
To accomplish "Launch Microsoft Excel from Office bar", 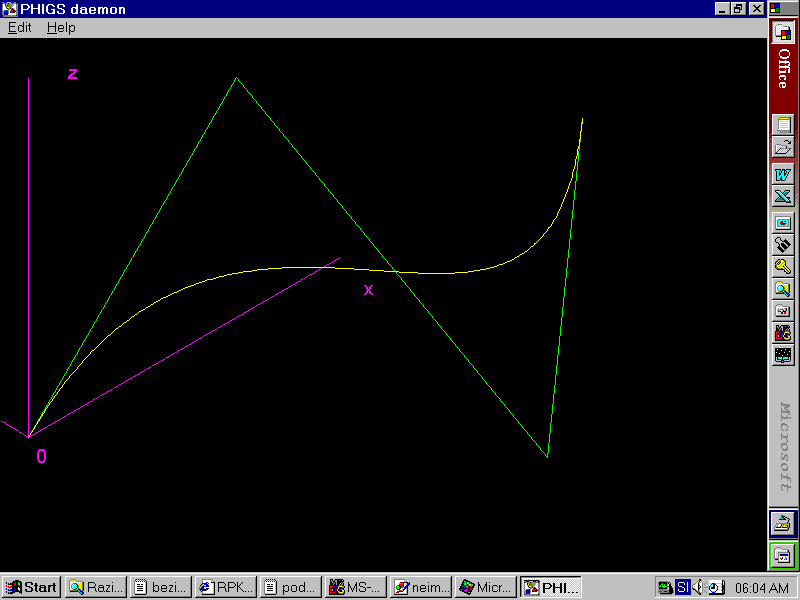I will [x=783, y=196].
